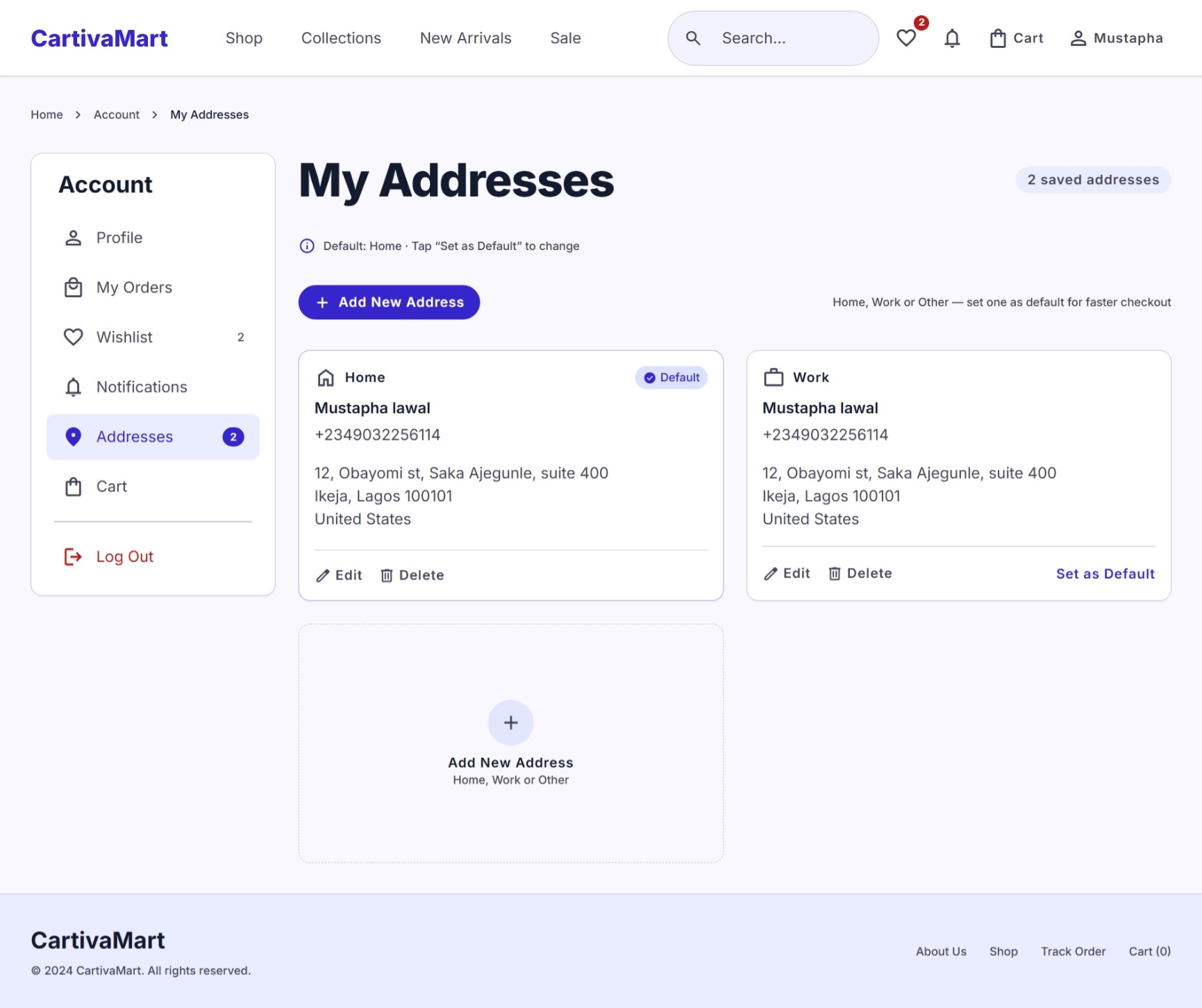The height and width of the screenshot is (1008, 1202).
Task: Click the Addresses count badge in sidebar
Action: 233,437
